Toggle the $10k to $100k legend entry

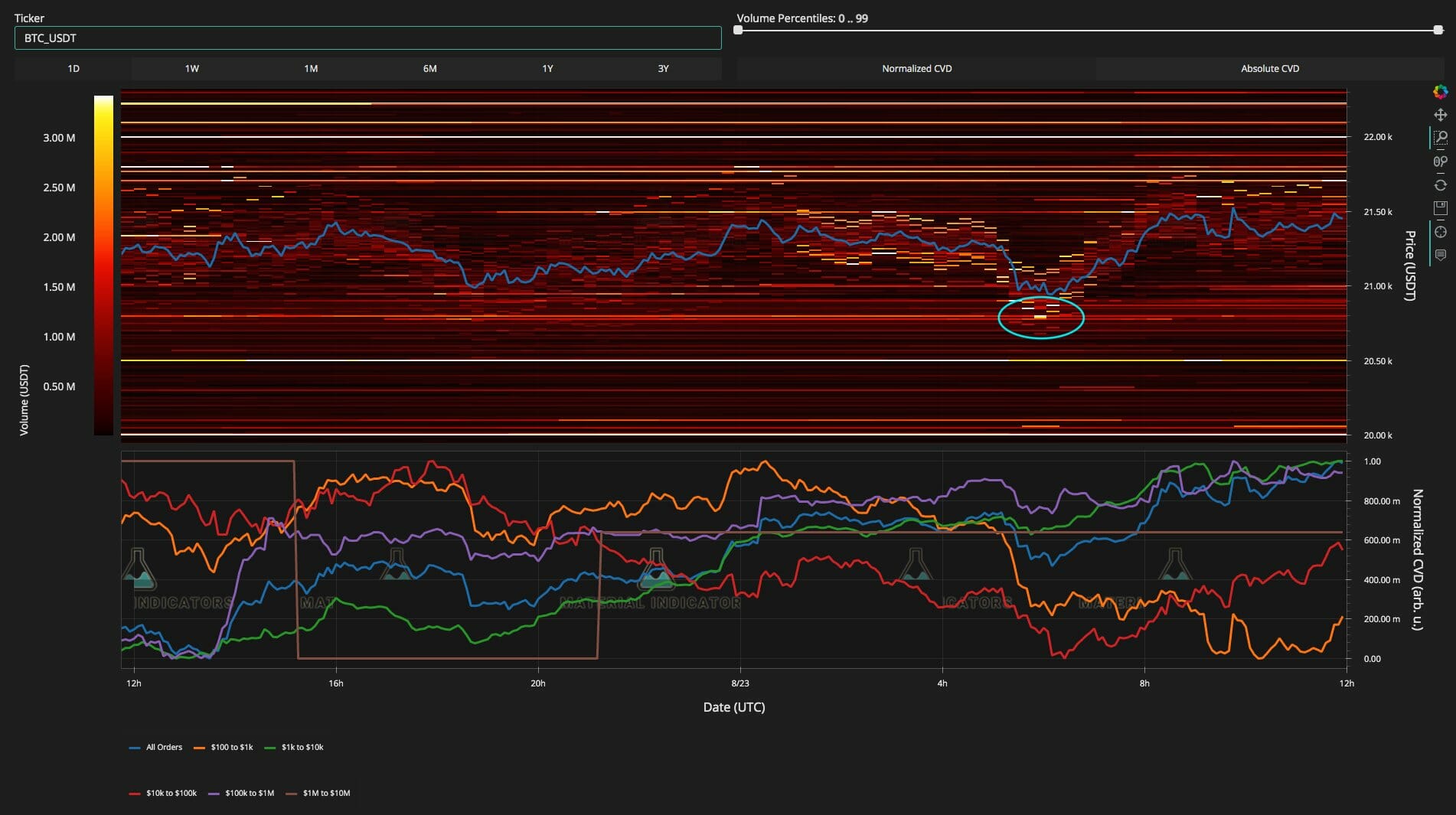coord(163,793)
